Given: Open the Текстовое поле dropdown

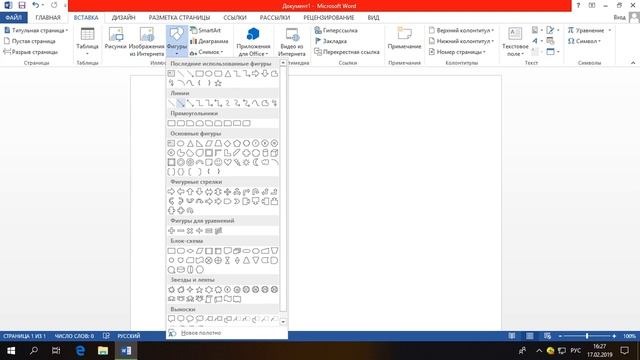Looking at the screenshot, I should pos(515,42).
